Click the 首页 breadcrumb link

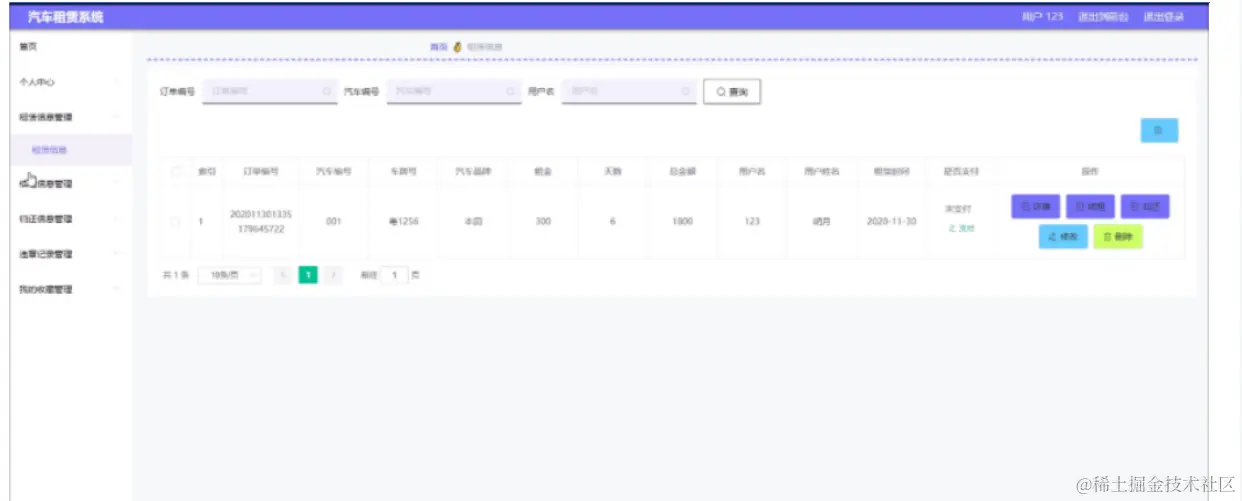click(x=438, y=47)
